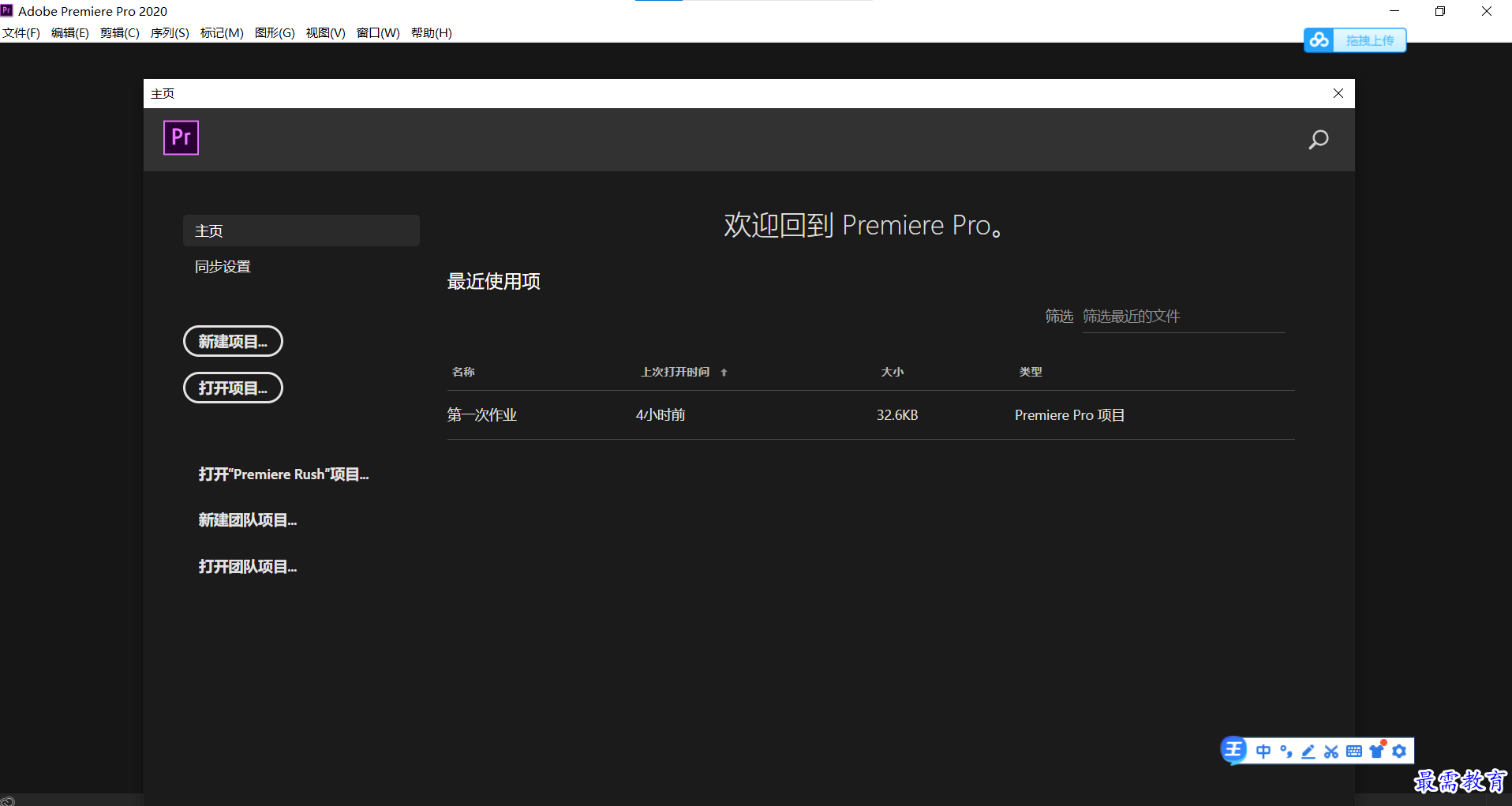Minimize the Premiere Pro window

1394,11
